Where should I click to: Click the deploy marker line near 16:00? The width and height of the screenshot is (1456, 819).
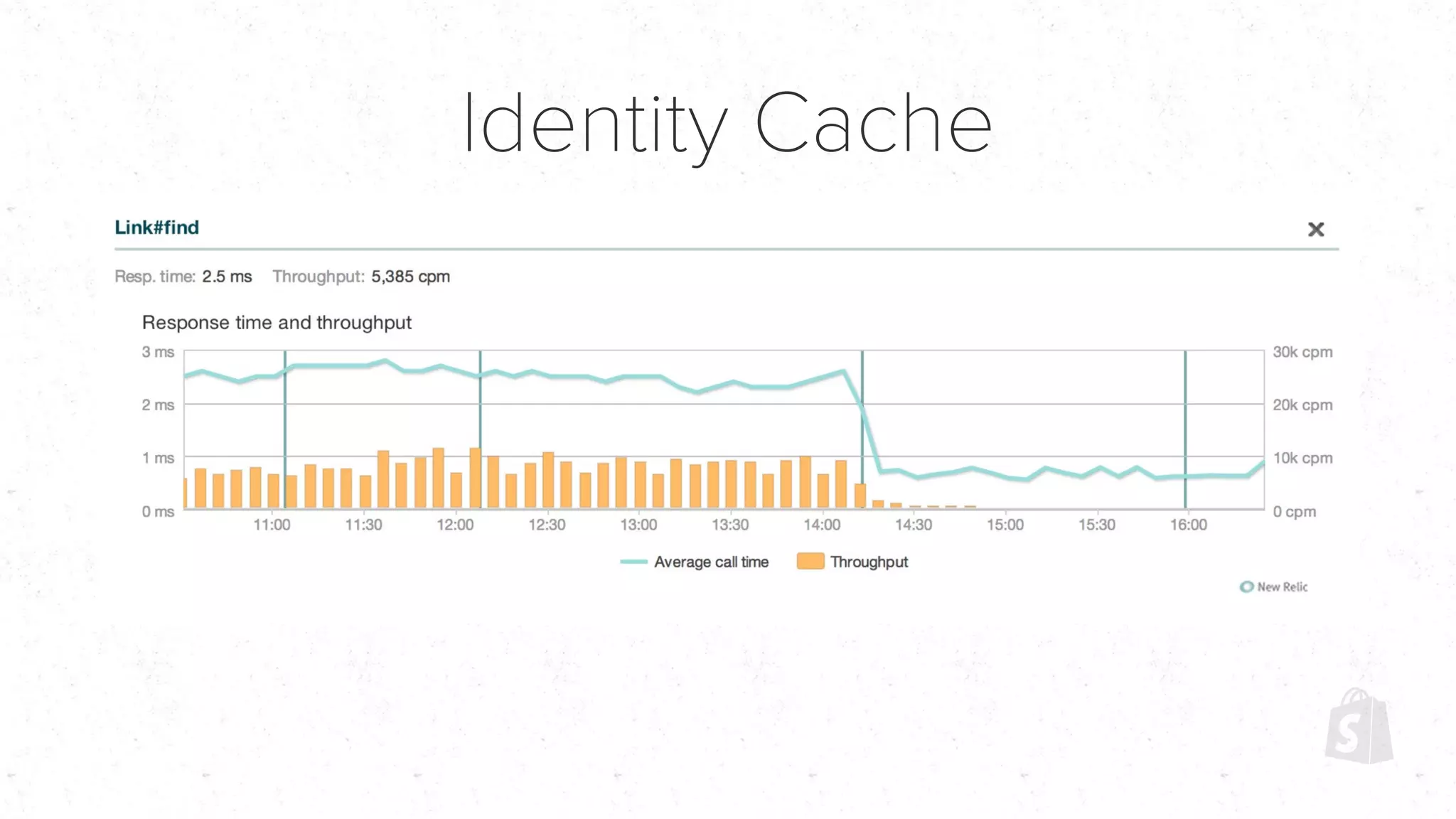click(x=1185, y=429)
